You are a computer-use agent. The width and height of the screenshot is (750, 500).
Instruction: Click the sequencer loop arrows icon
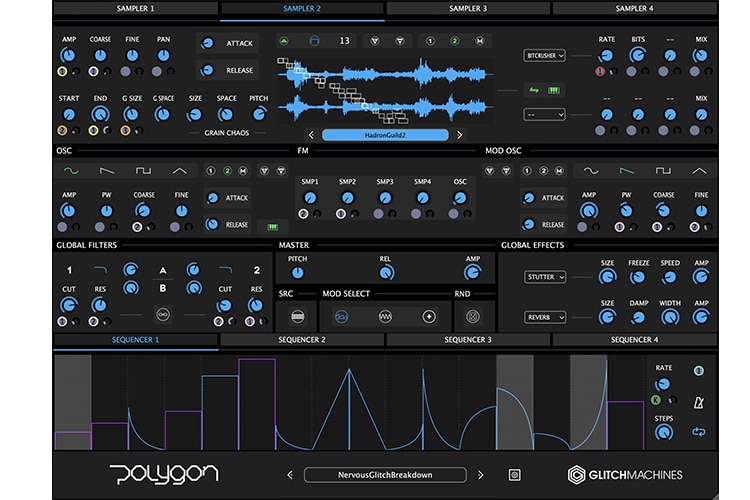(699, 432)
